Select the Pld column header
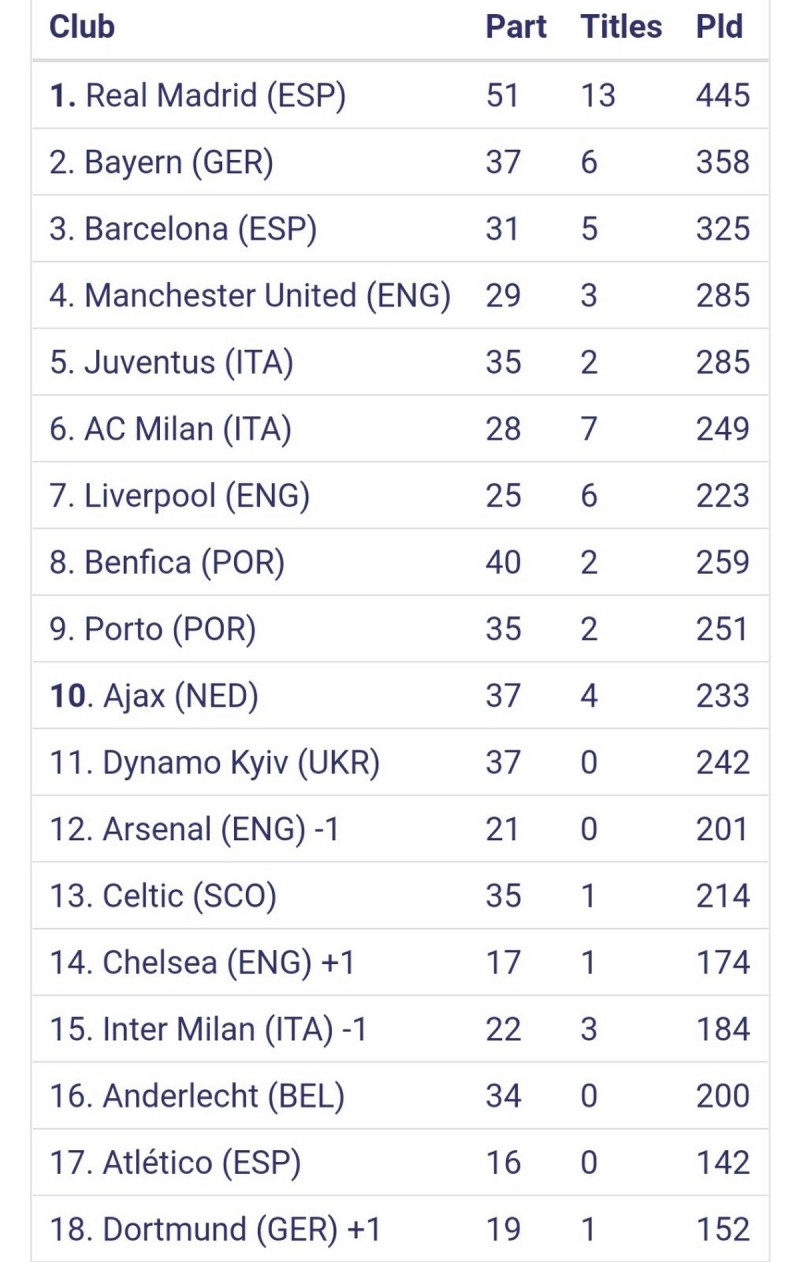800x1262 pixels. [x=720, y=27]
